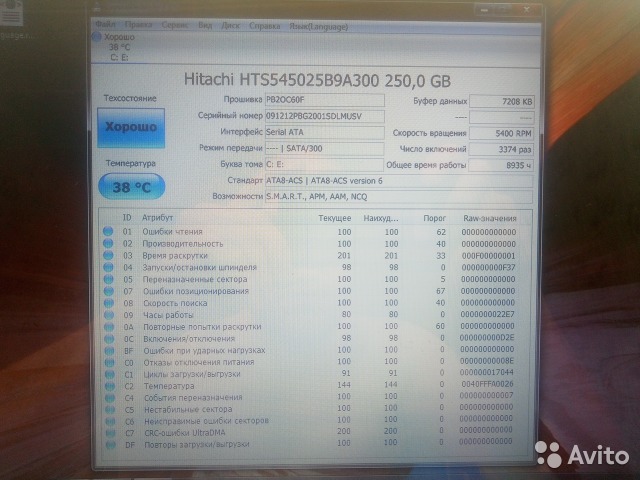
Task: Click status icon of Температура C2 row
Action: coord(110,386)
